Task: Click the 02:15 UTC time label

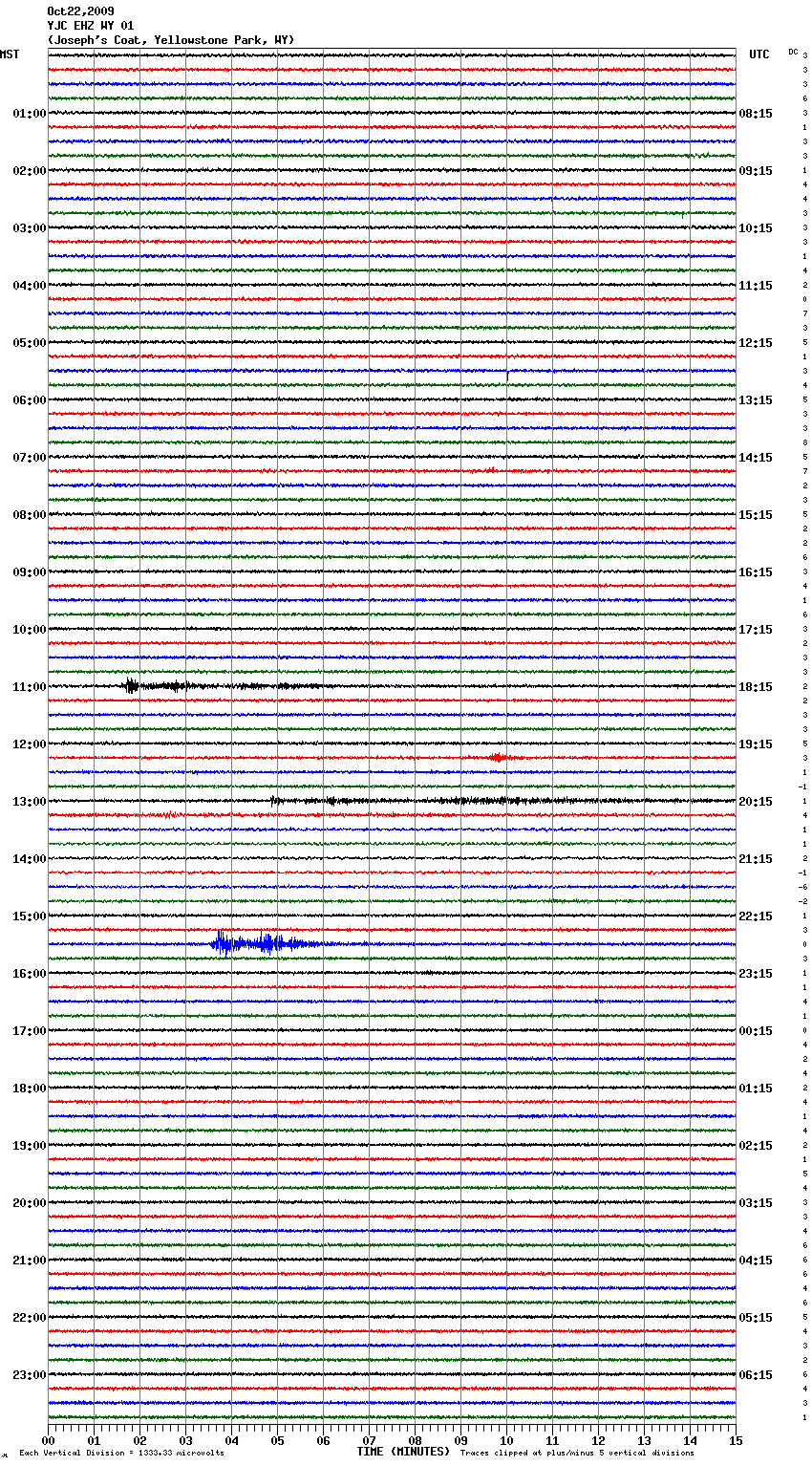Action: [756, 1146]
